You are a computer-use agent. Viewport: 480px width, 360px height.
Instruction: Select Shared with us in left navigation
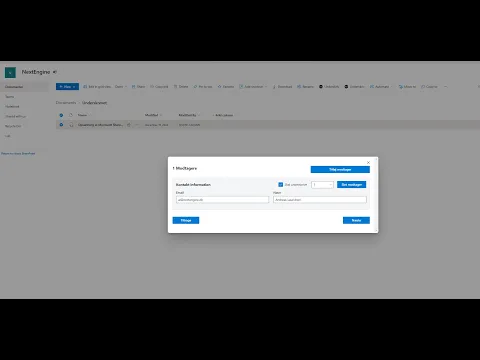[15, 116]
